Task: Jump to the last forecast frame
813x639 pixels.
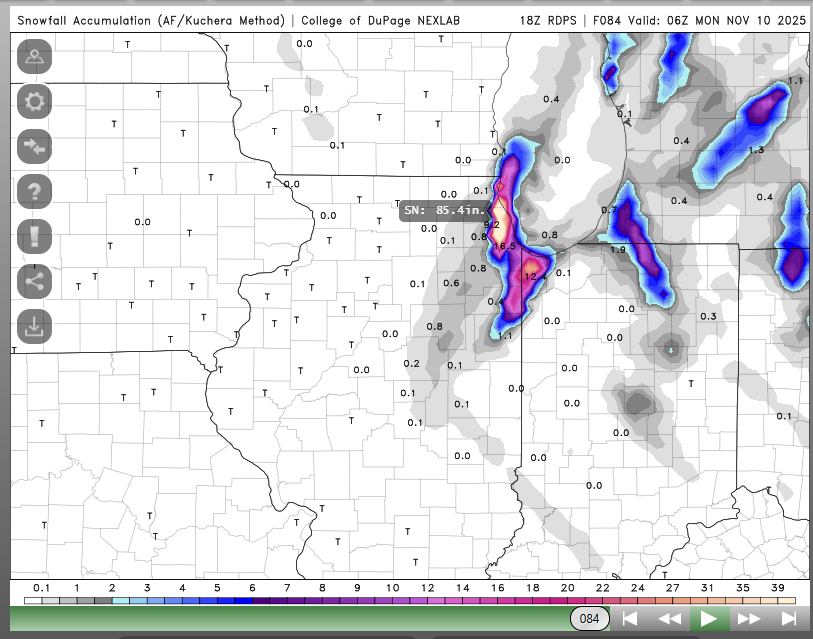Action: point(789,619)
